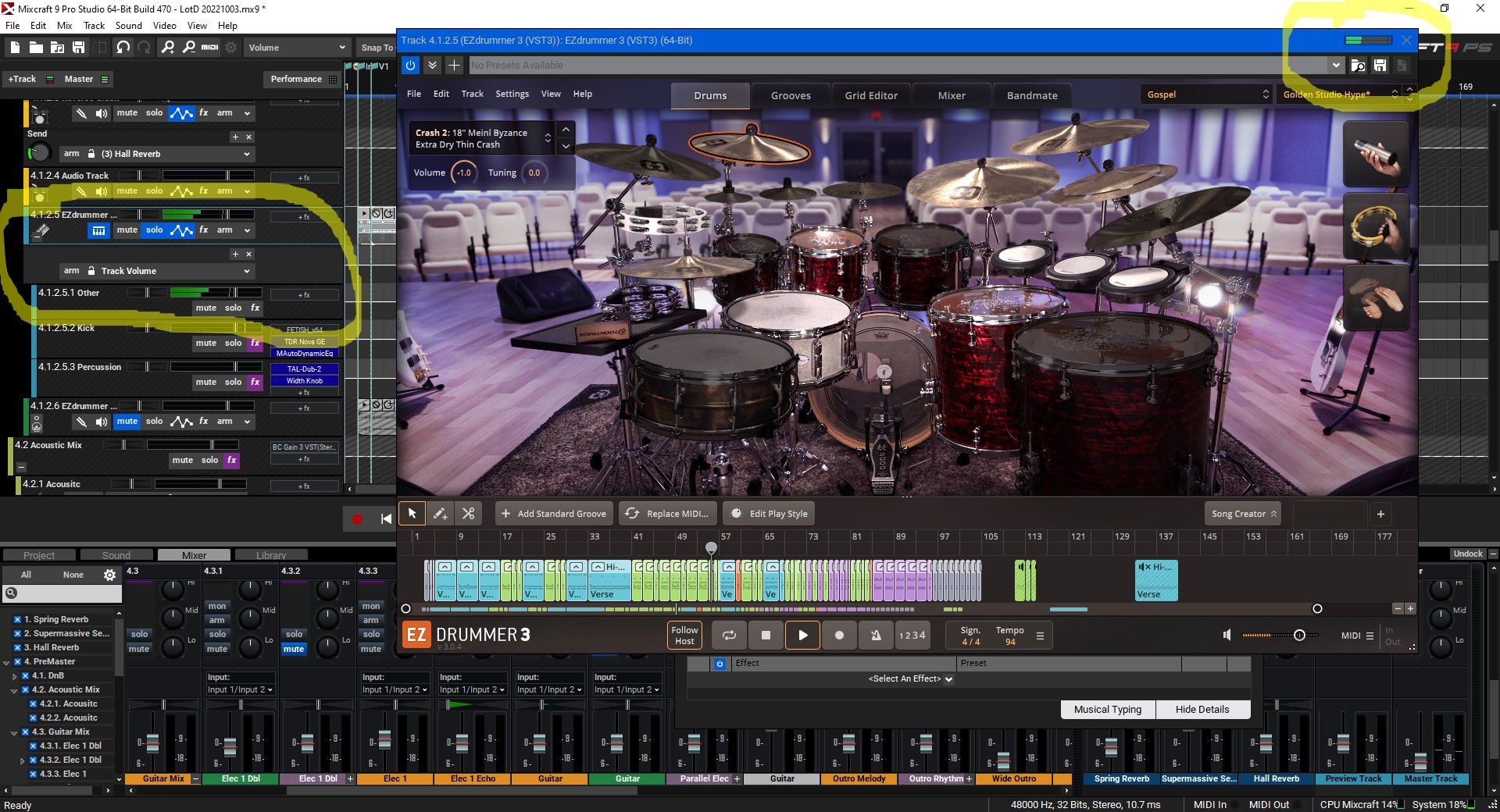Open the Settings menu in EZdrummer
Viewport: 1500px width, 812px height.
pos(512,94)
